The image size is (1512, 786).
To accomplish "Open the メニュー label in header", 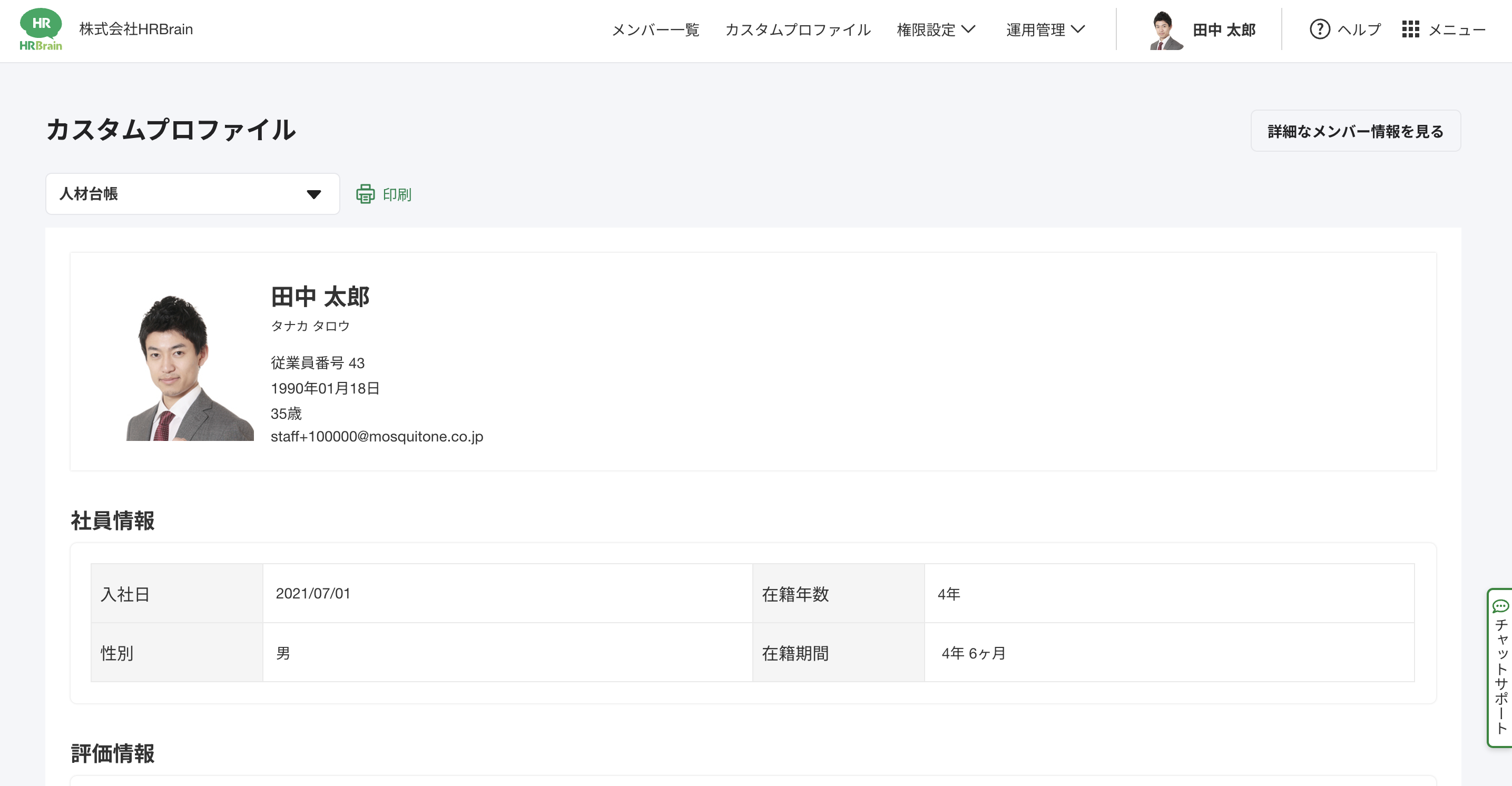I will coord(1457,30).
